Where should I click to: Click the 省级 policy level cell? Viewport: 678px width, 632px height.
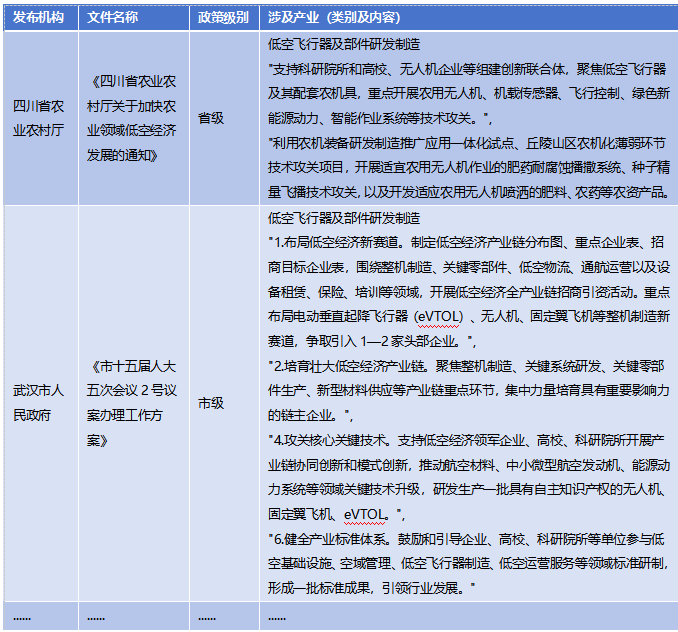click(211, 117)
